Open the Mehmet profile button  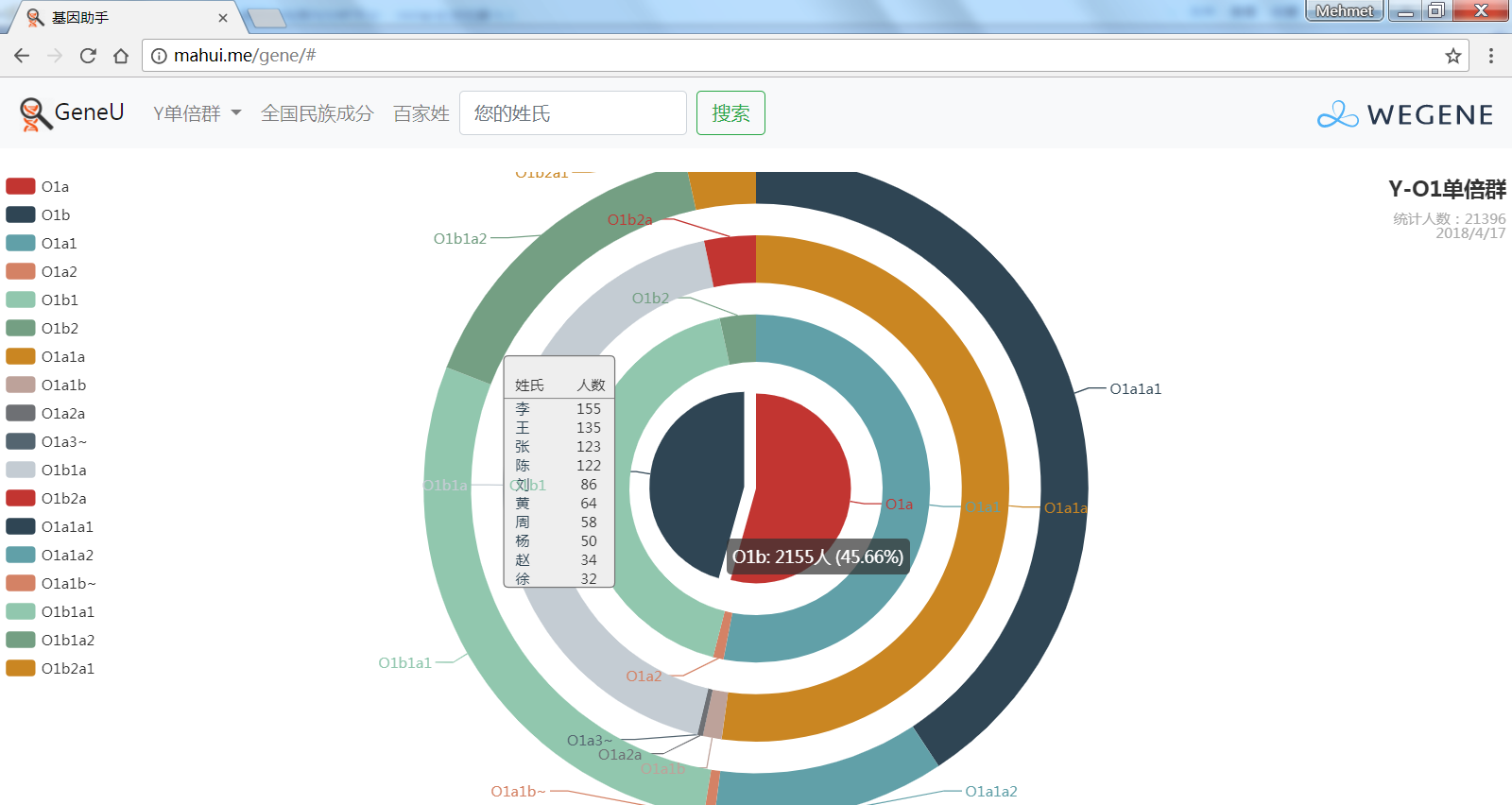pos(1344,10)
